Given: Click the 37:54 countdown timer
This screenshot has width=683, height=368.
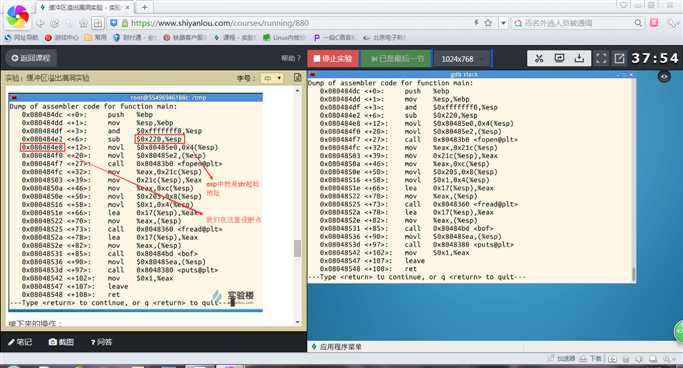Looking at the screenshot, I should [x=655, y=58].
